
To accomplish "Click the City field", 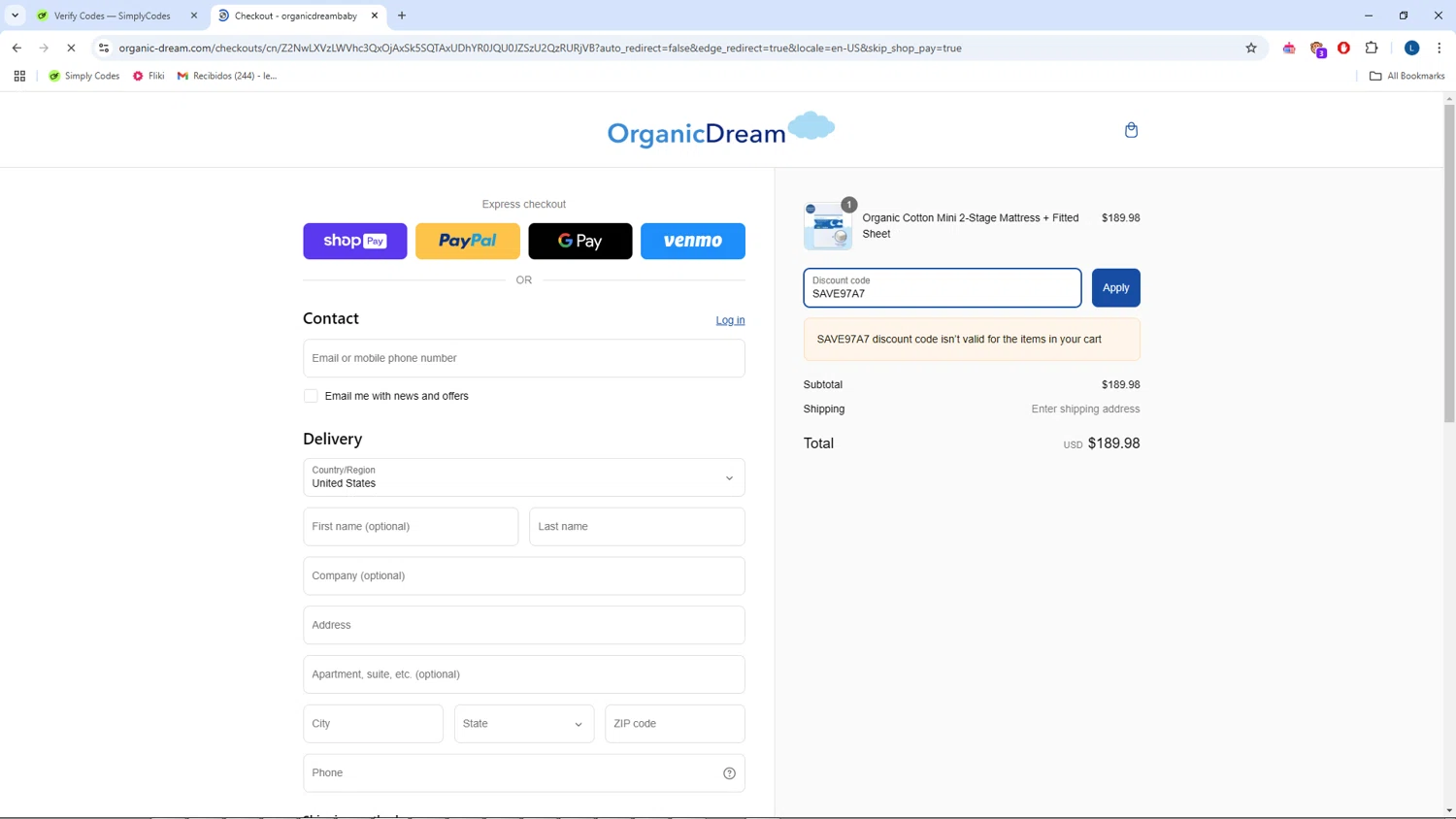I will pos(373,724).
